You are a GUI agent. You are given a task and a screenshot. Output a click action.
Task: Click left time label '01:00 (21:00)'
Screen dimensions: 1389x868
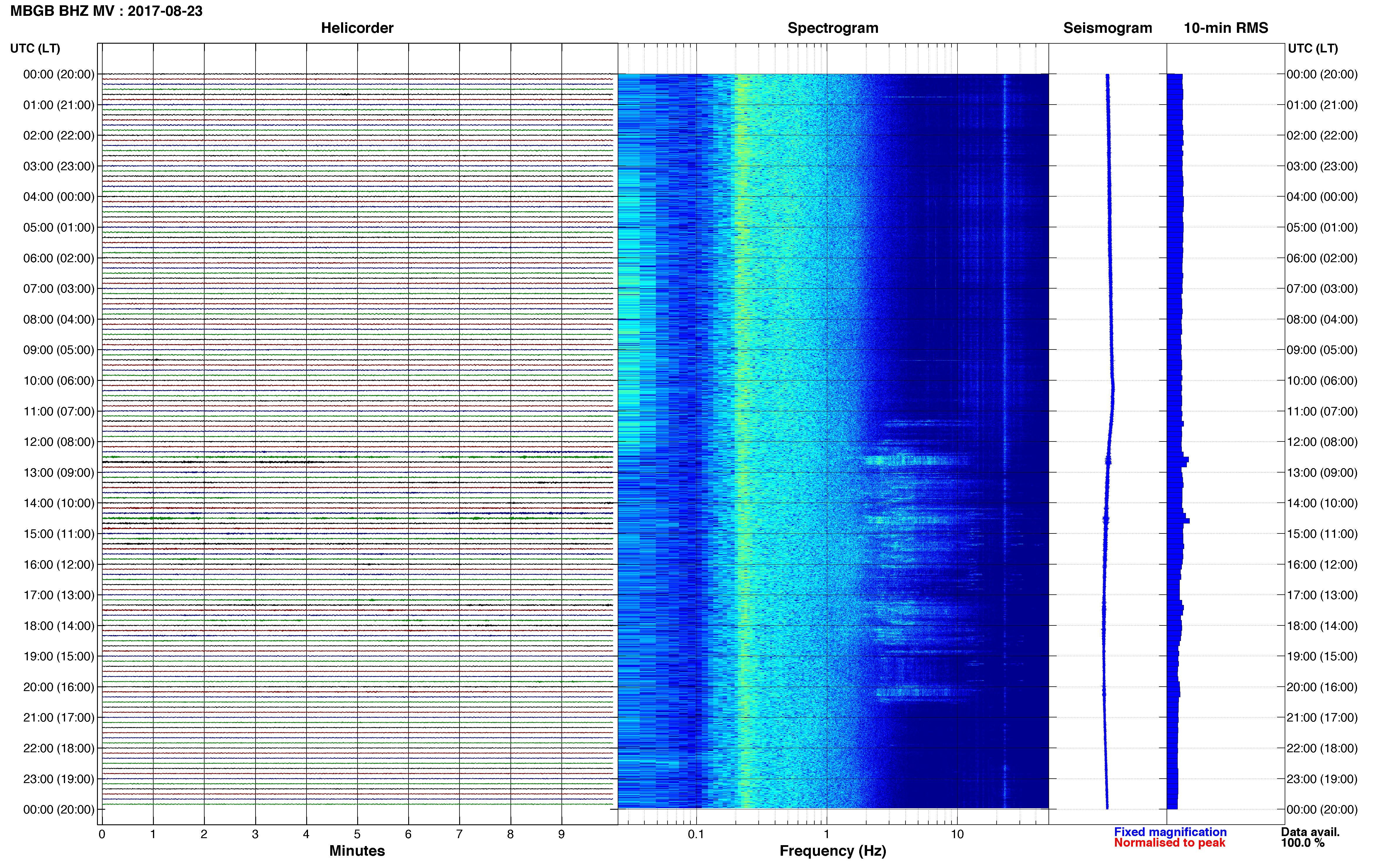[59, 105]
